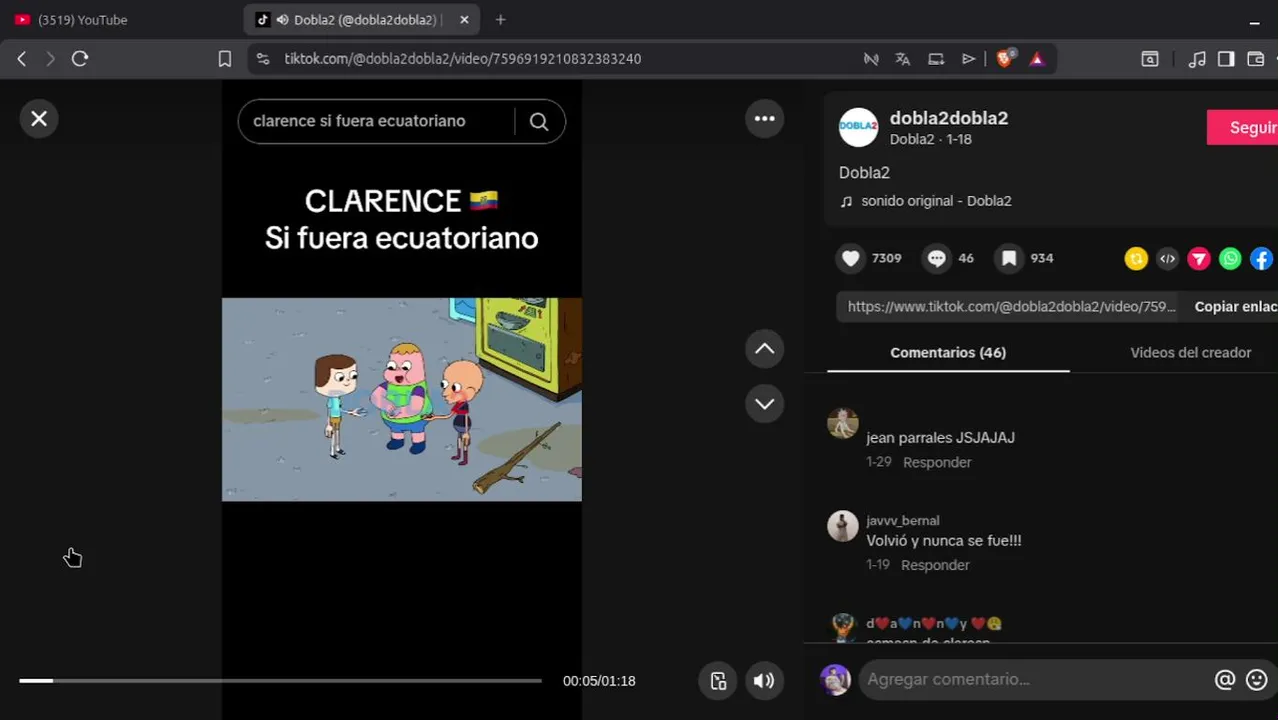
Task: Open comments via speech bubble icon
Action: pyautogui.click(x=937, y=258)
